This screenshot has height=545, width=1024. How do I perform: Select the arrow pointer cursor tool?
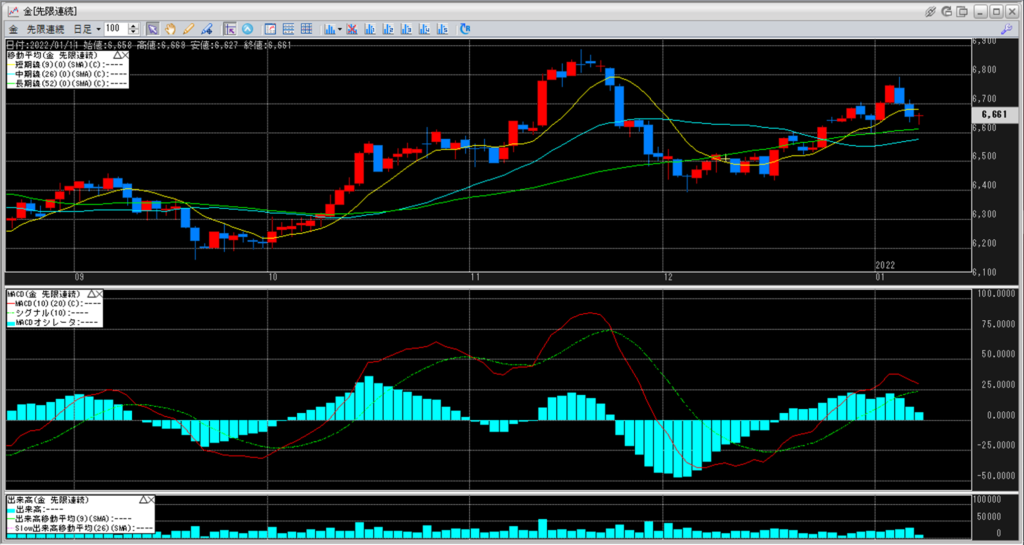click(152, 28)
